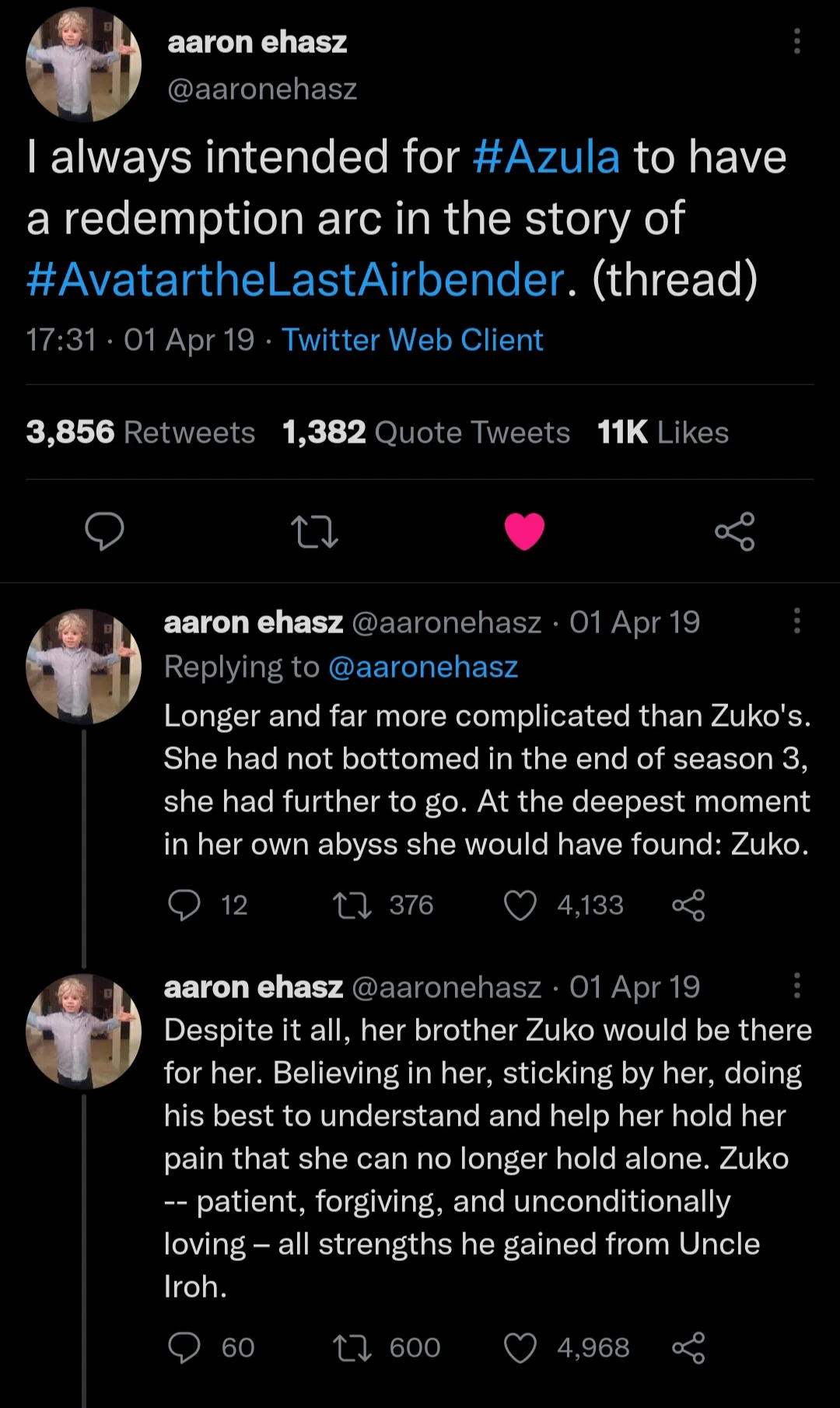Open the #AvatartheLastAirbender hashtag
This screenshot has width=840, height=1408.
pos(296,279)
